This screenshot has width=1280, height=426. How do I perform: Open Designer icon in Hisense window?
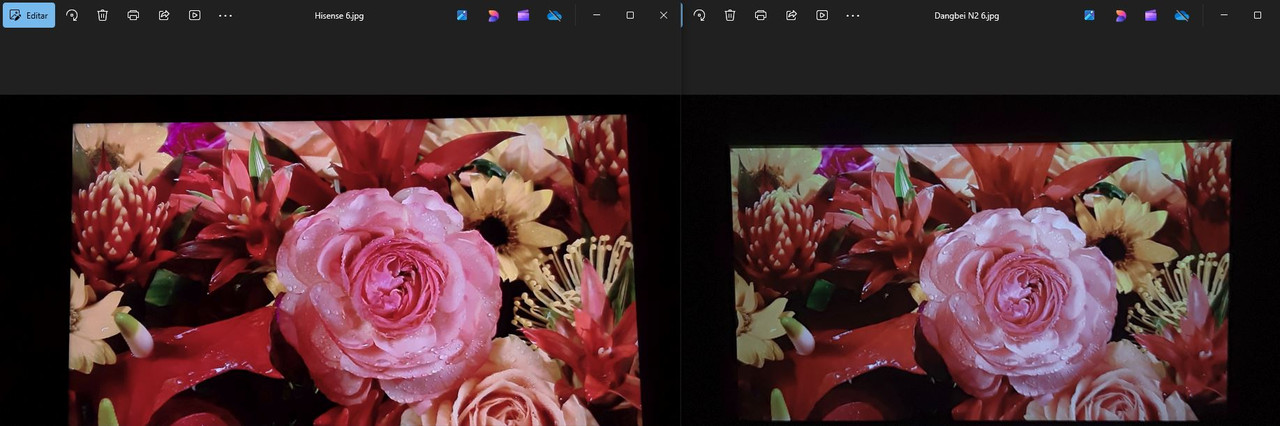click(493, 15)
